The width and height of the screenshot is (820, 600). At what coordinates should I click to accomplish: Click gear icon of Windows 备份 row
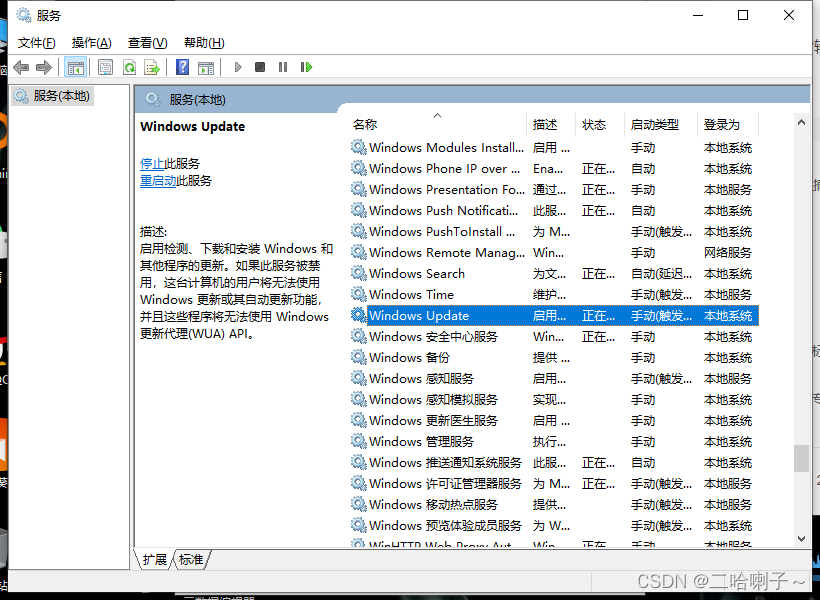[359, 357]
